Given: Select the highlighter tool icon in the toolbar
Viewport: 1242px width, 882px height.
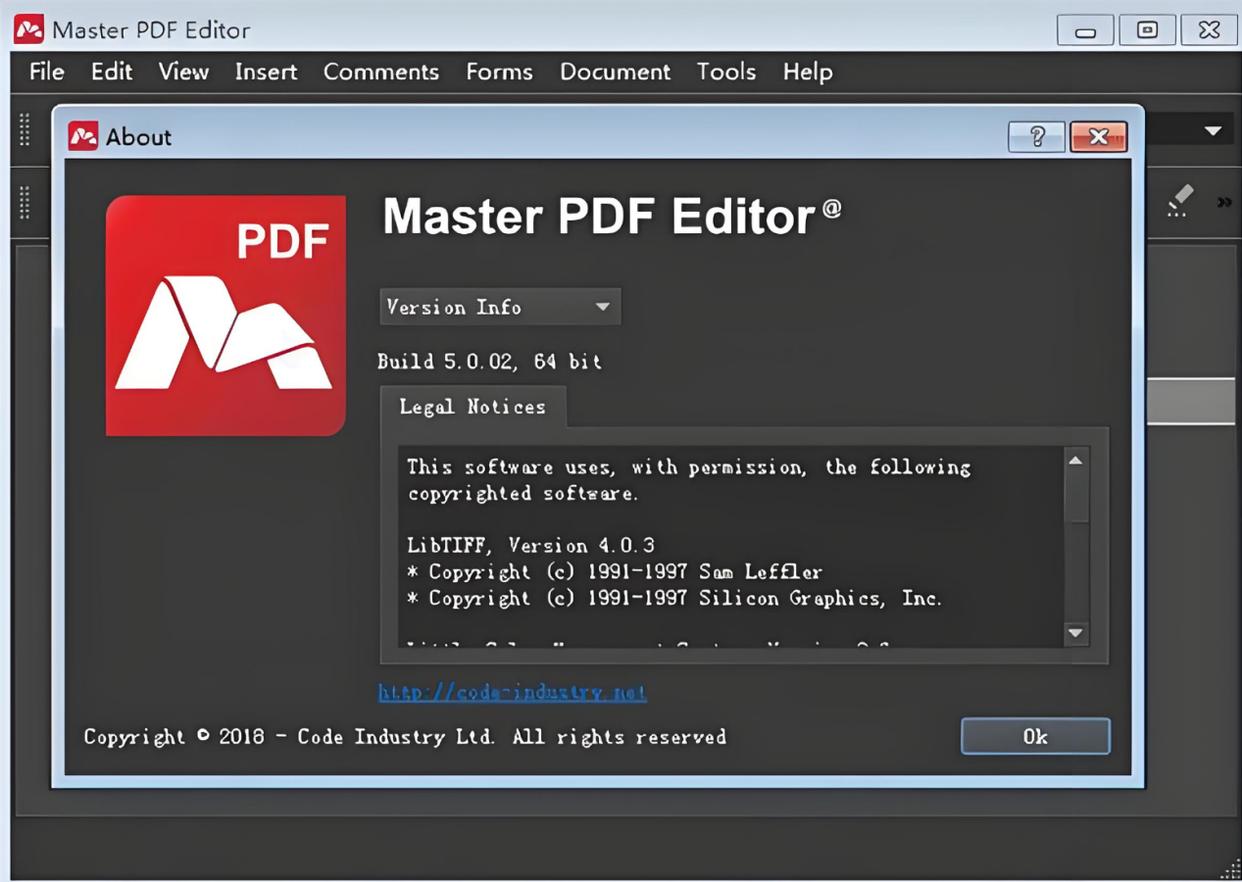Looking at the screenshot, I should click(1180, 200).
